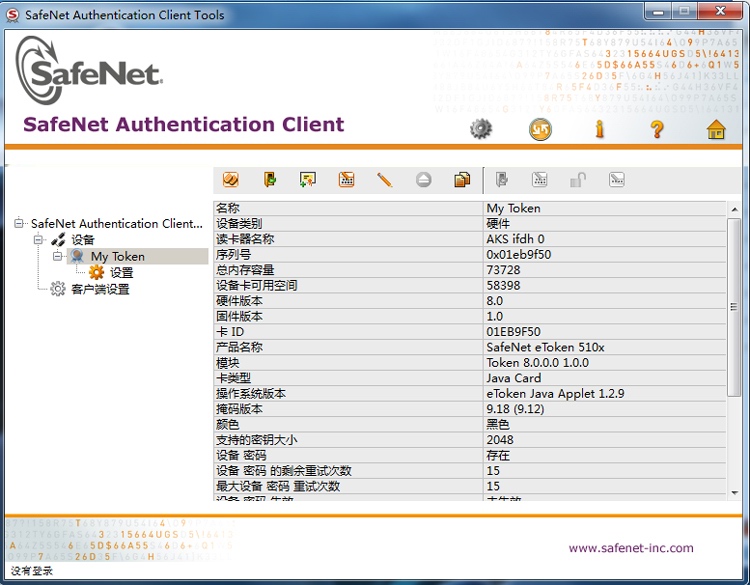Select the 设备 tree item
Image resolution: width=750 pixels, height=585 pixels.
83,240
